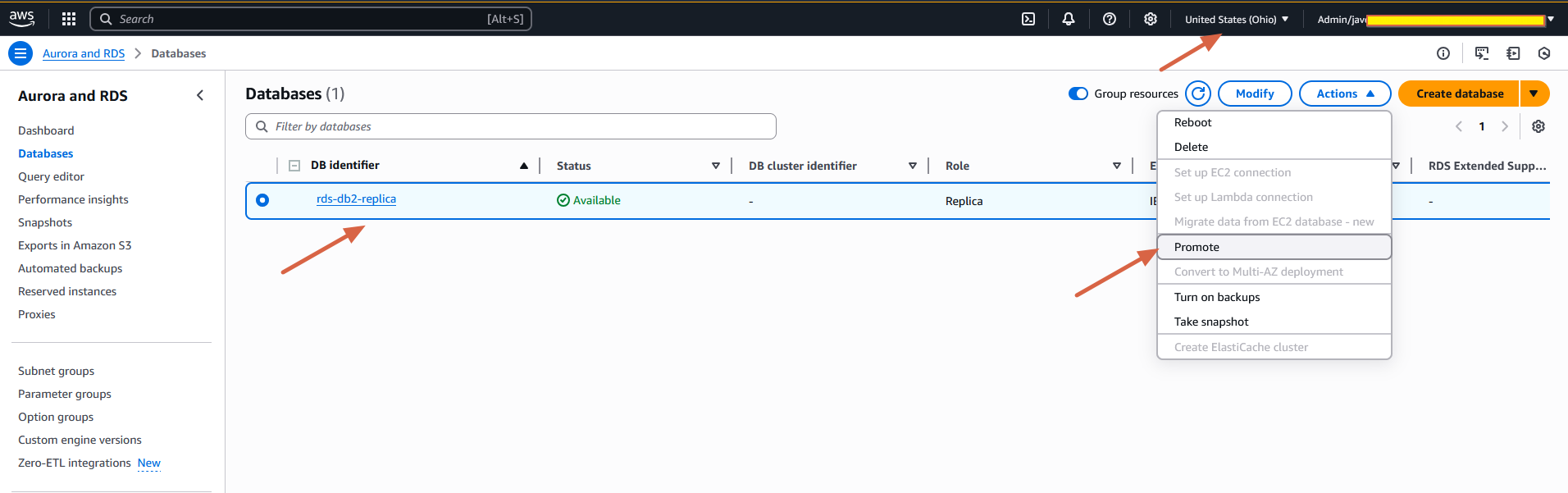
Task: Open the hexagon icon at far right
Action: [1544, 53]
